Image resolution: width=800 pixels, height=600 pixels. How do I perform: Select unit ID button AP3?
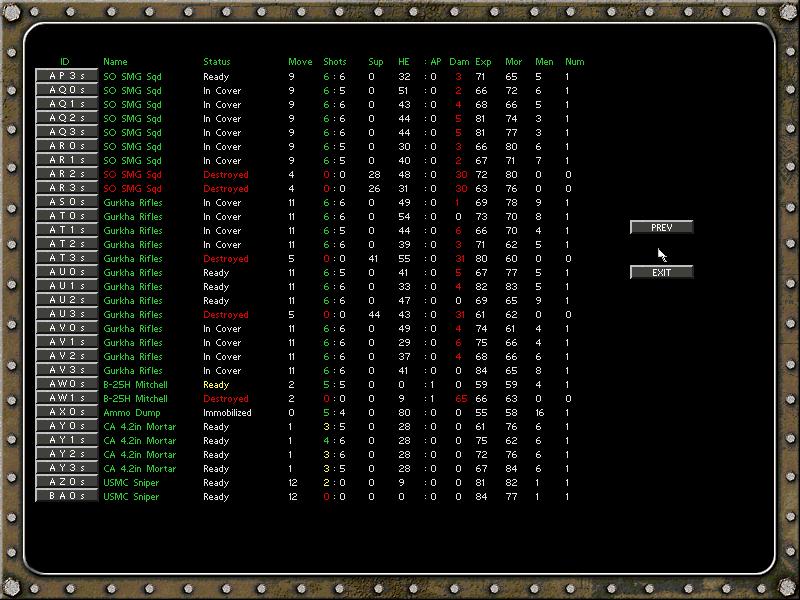pyautogui.click(x=66, y=76)
